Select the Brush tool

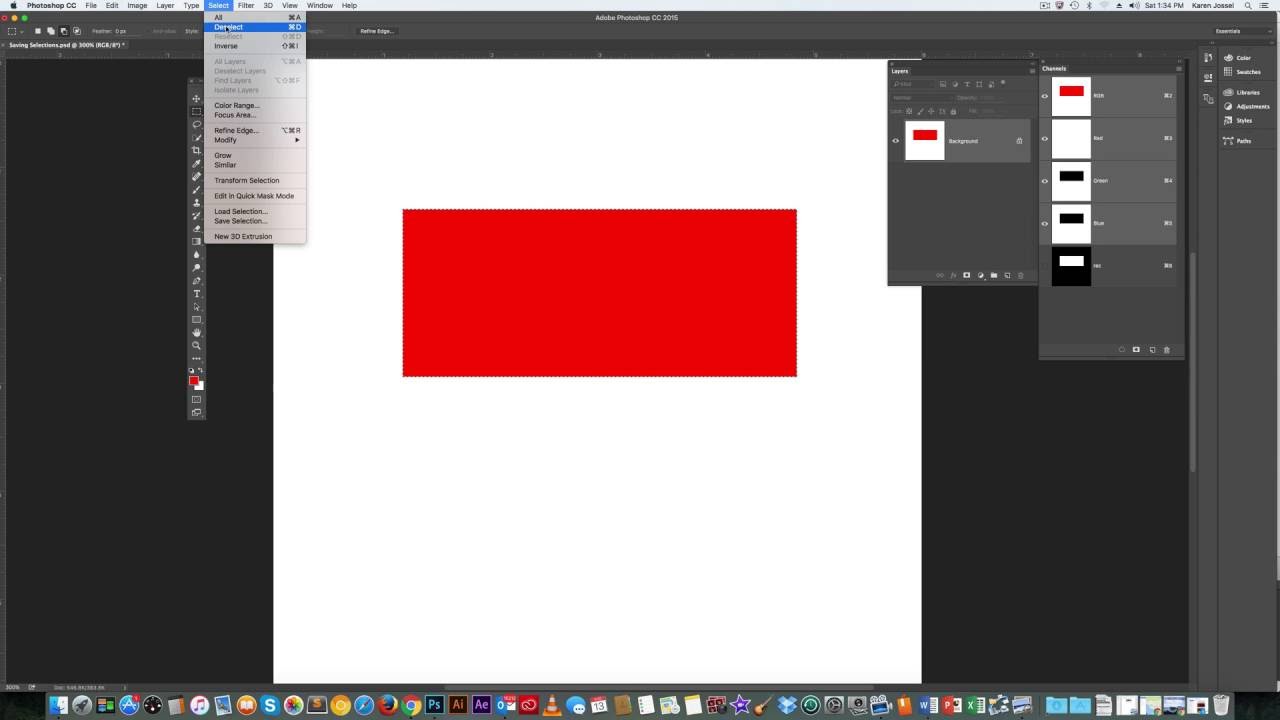[x=196, y=190]
